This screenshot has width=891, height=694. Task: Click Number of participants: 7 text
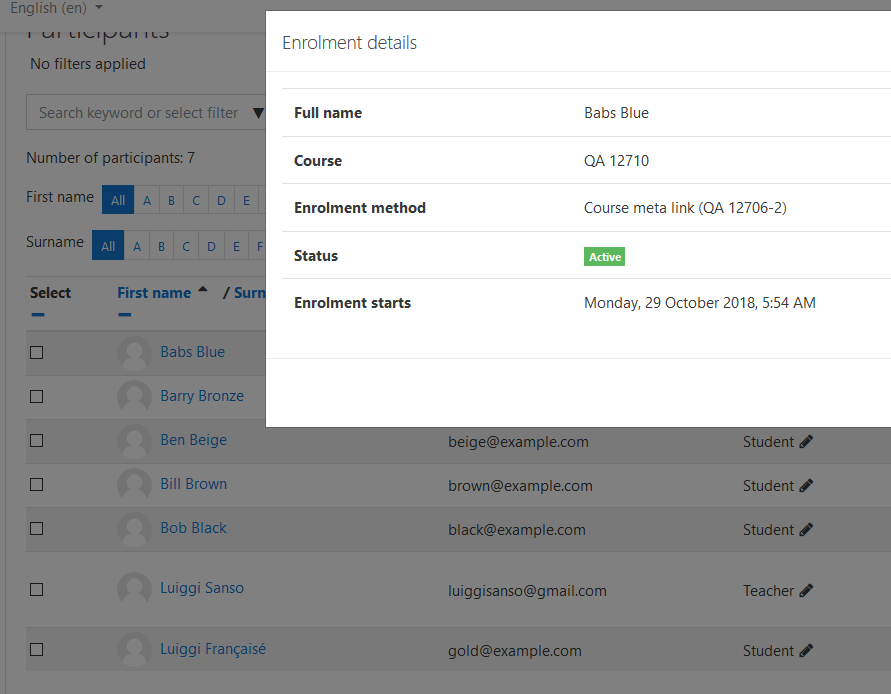coord(110,158)
